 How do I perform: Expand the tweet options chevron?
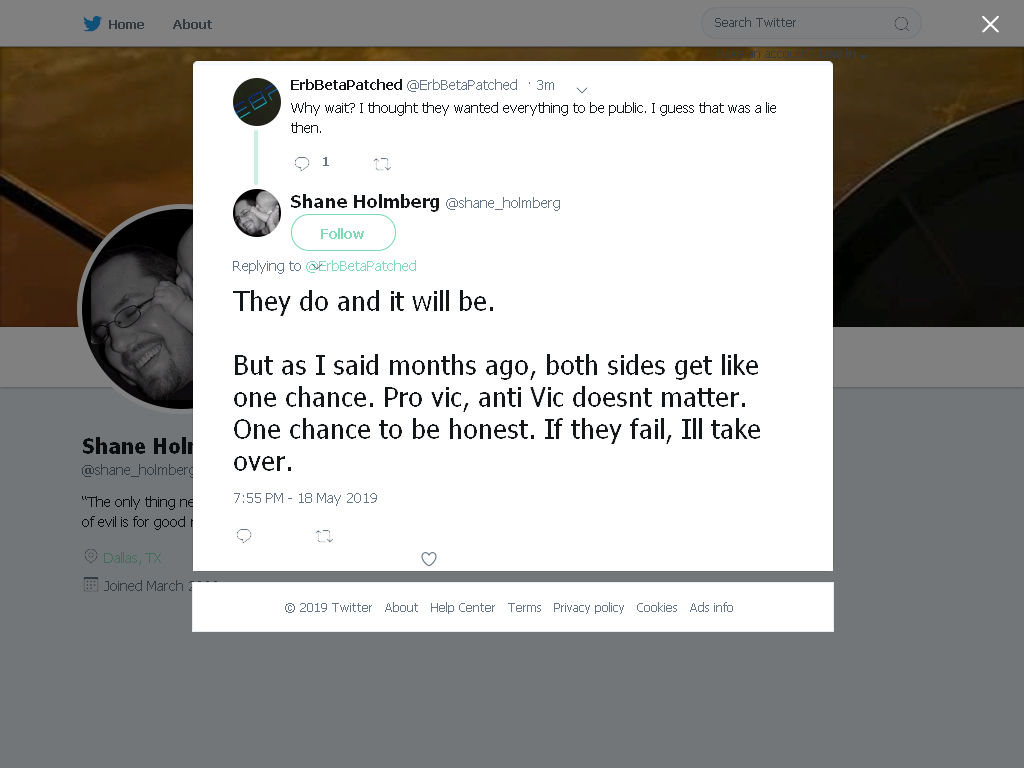pyautogui.click(x=582, y=89)
